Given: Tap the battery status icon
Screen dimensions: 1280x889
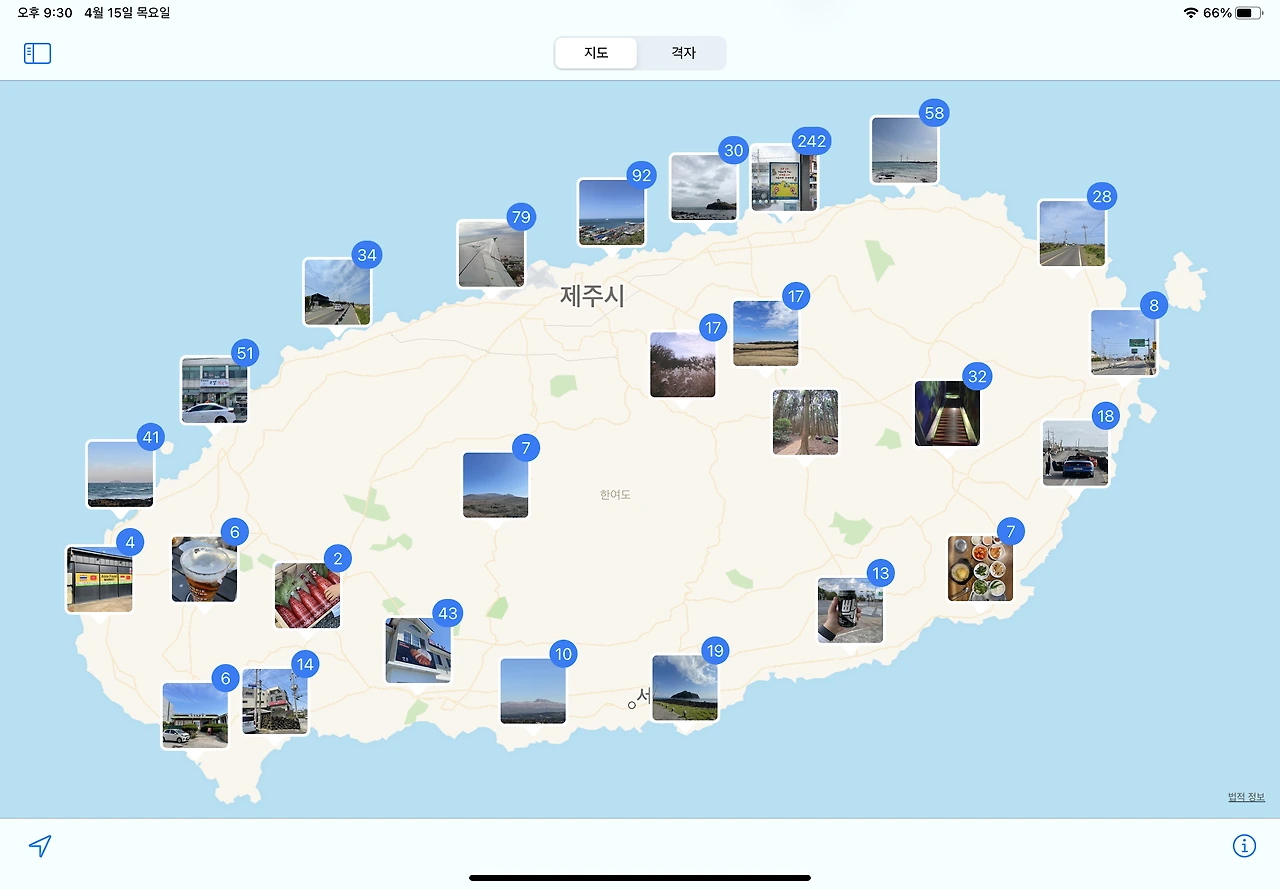Looking at the screenshot, I should [1249, 13].
